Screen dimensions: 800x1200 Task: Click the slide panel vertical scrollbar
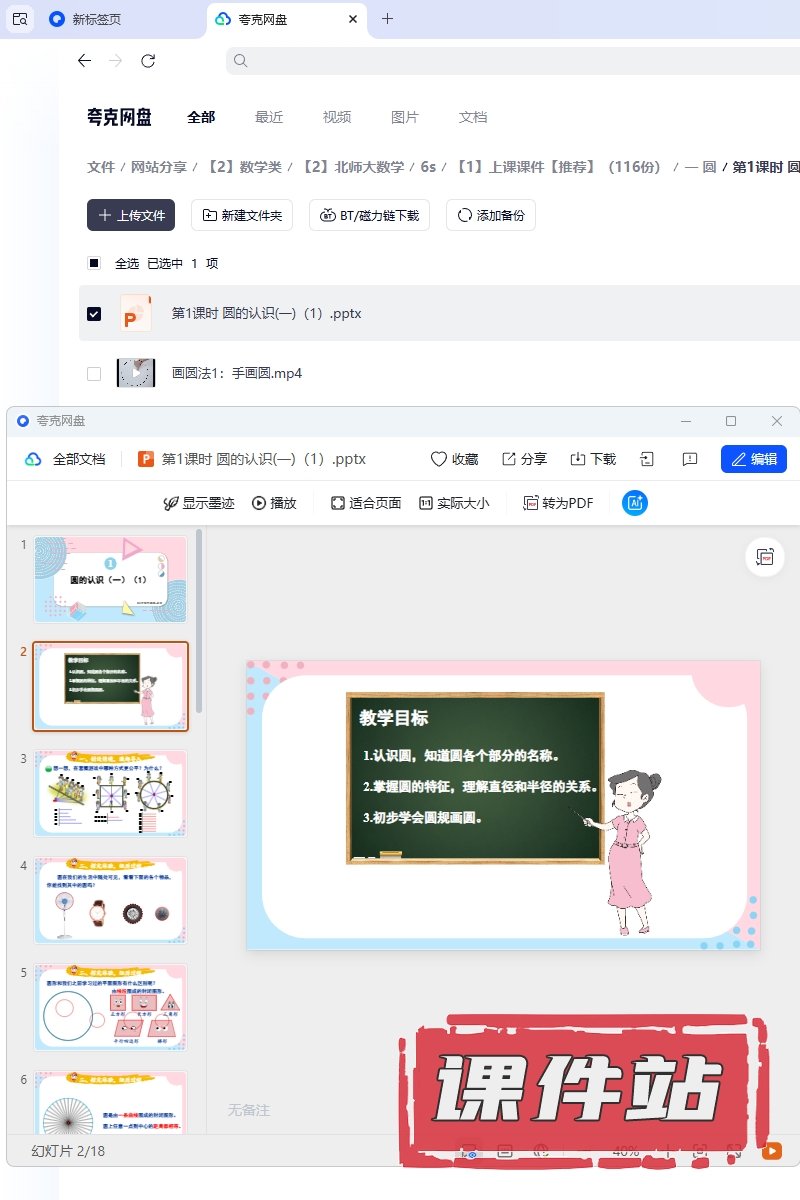point(199,620)
